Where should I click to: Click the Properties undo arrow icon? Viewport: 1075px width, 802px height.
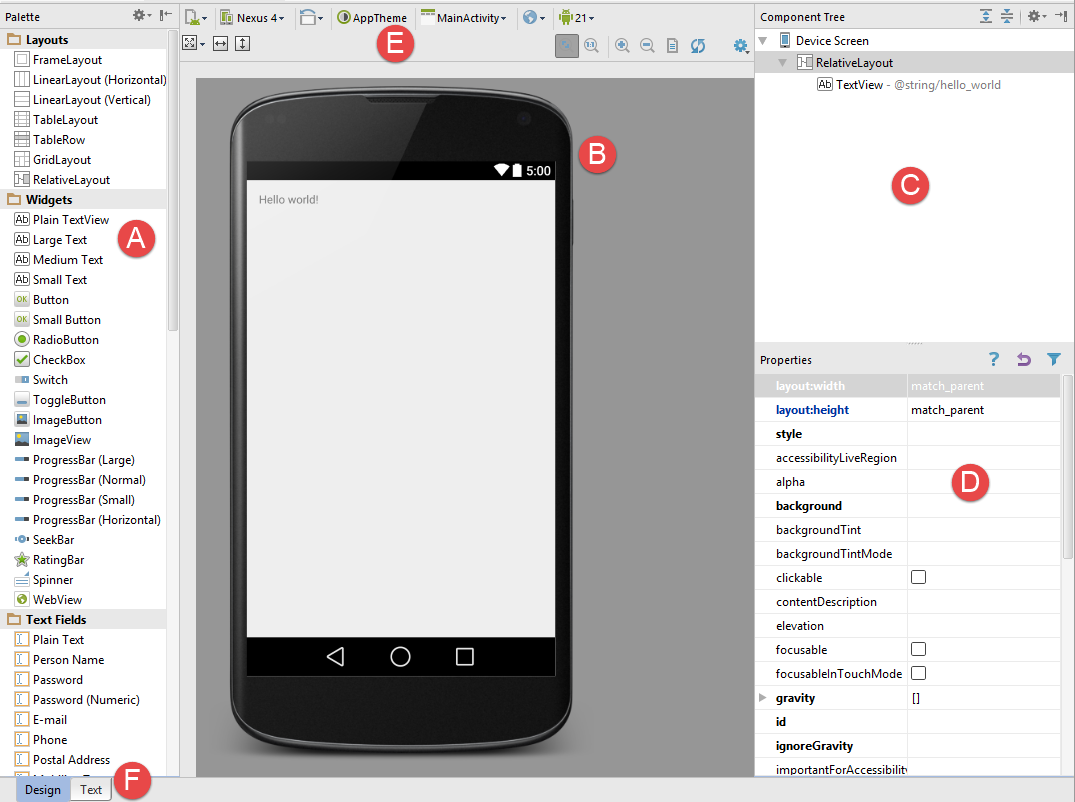(x=1023, y=359)
